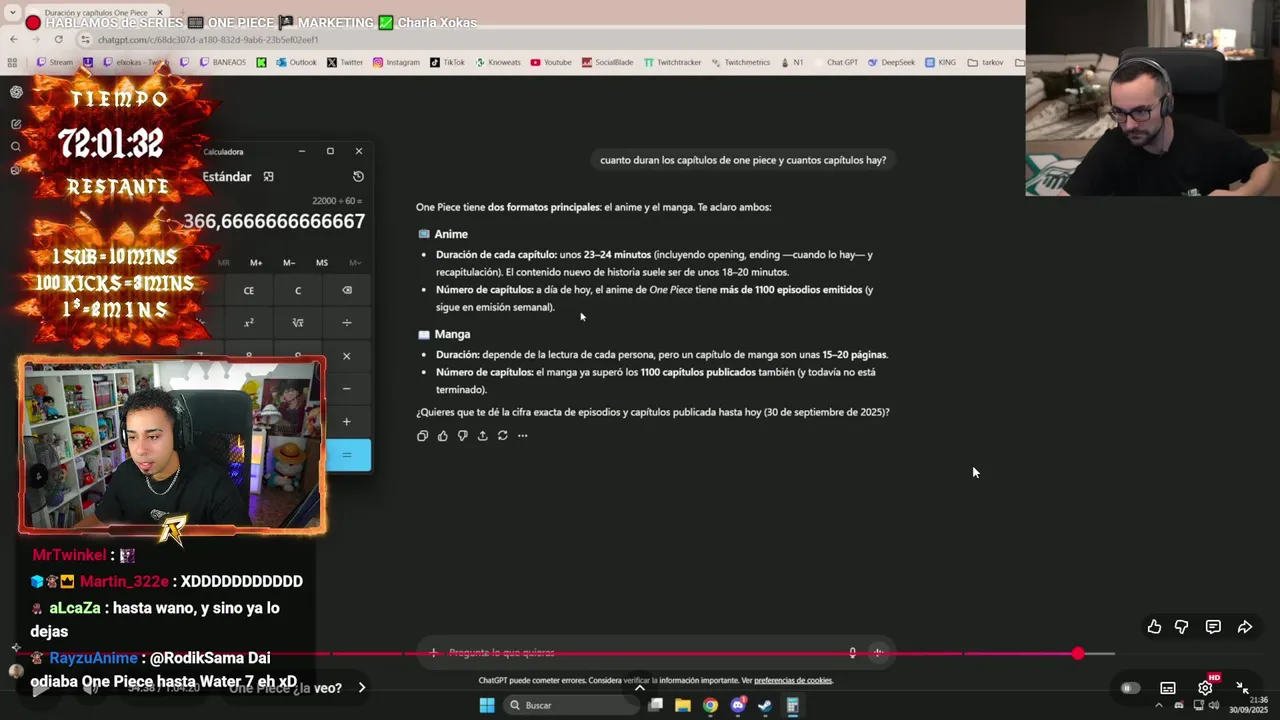The width and height of the screenshot is (1280, 720).
Task: Start new chat from ChatGPT sidebar
Action: click(16, 124)
